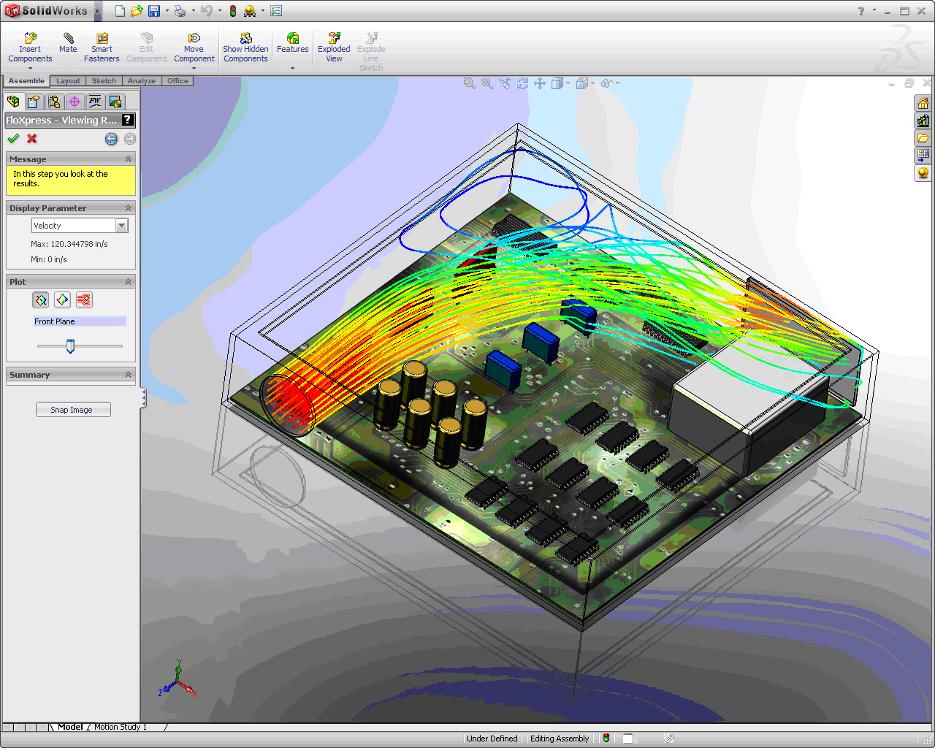The image size is (936, 748).
Task: Collapse the Display Parameter section
Action: [x=128, y=208]
